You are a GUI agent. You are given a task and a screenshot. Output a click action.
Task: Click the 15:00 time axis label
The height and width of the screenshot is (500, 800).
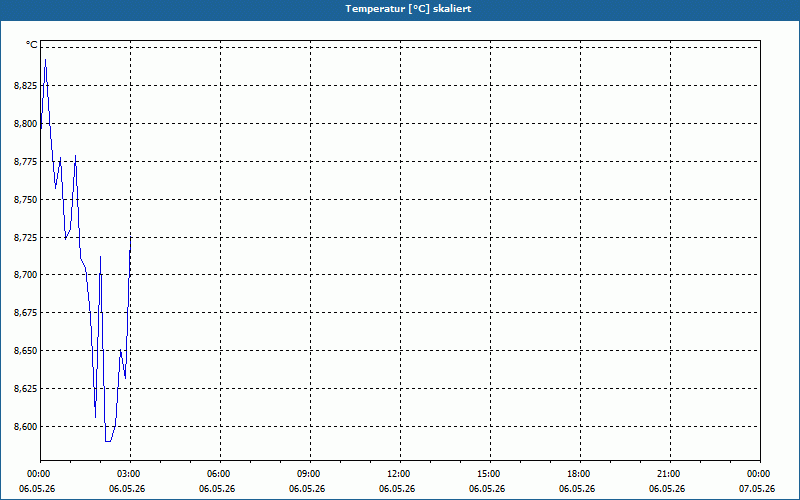pos(487,474)
